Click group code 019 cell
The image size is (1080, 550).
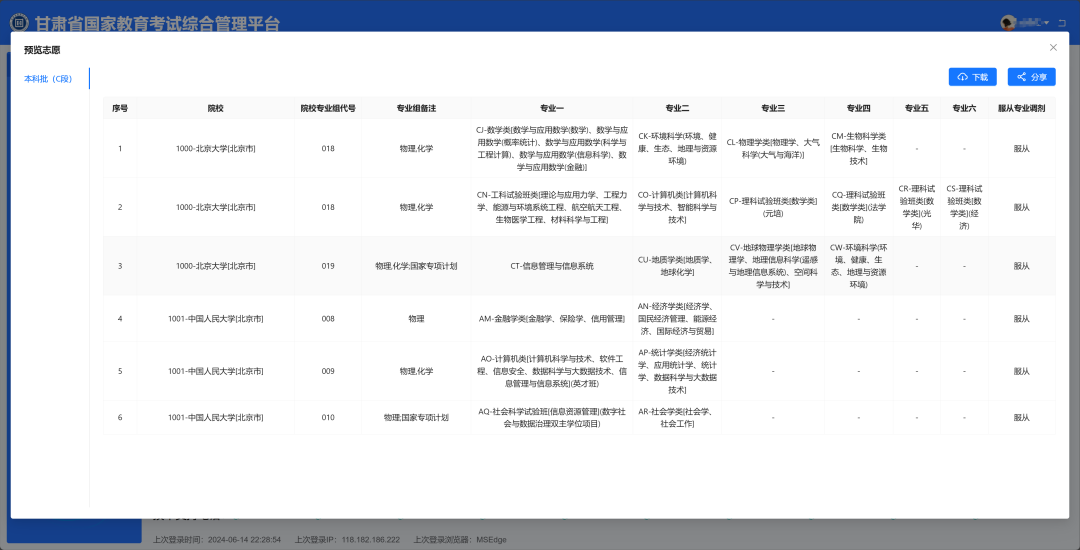coord(328,266)
